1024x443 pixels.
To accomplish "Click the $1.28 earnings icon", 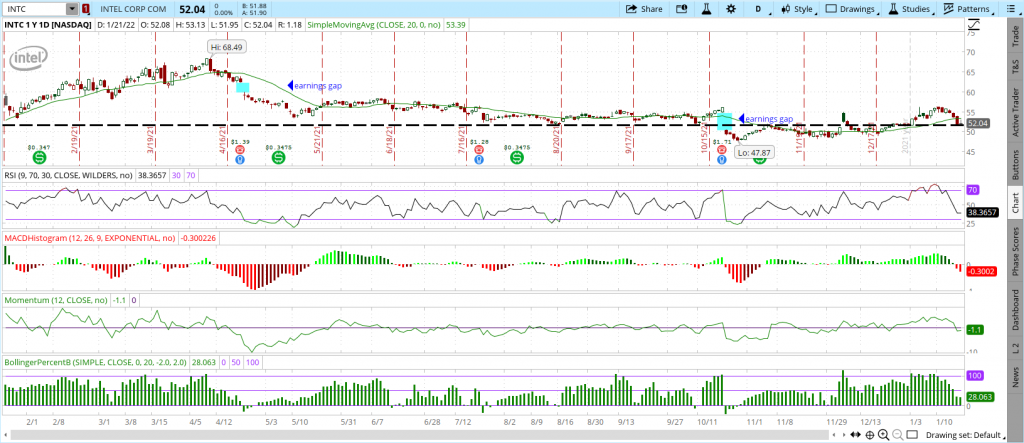I will [x=479, y=150].
